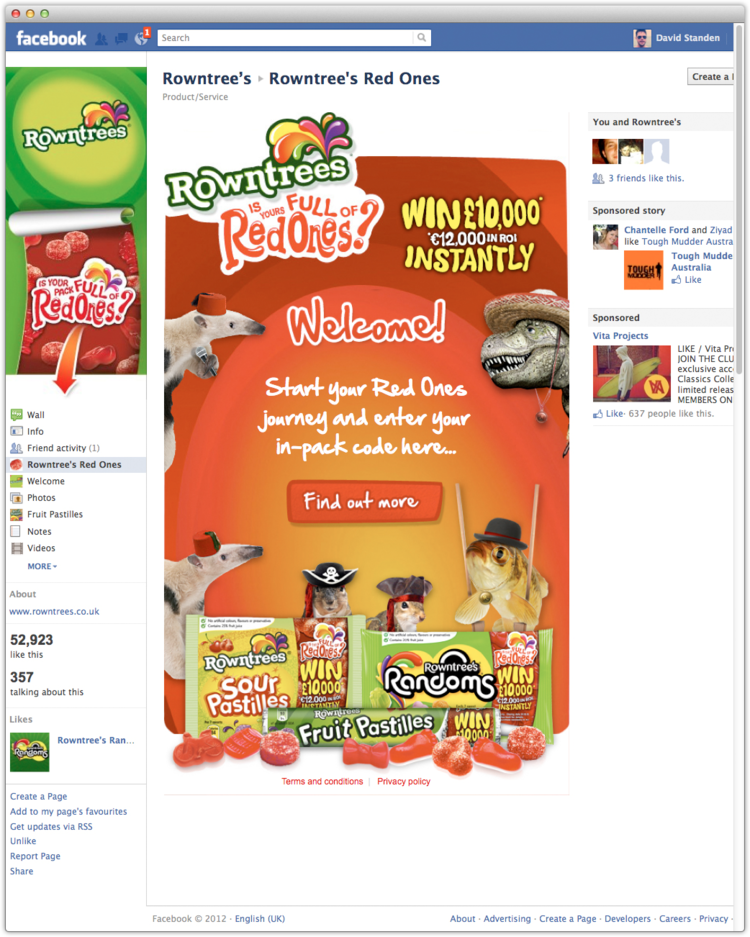Open Terms and conditions link
This screenshot has height=937, width=750.
(322, 781)
